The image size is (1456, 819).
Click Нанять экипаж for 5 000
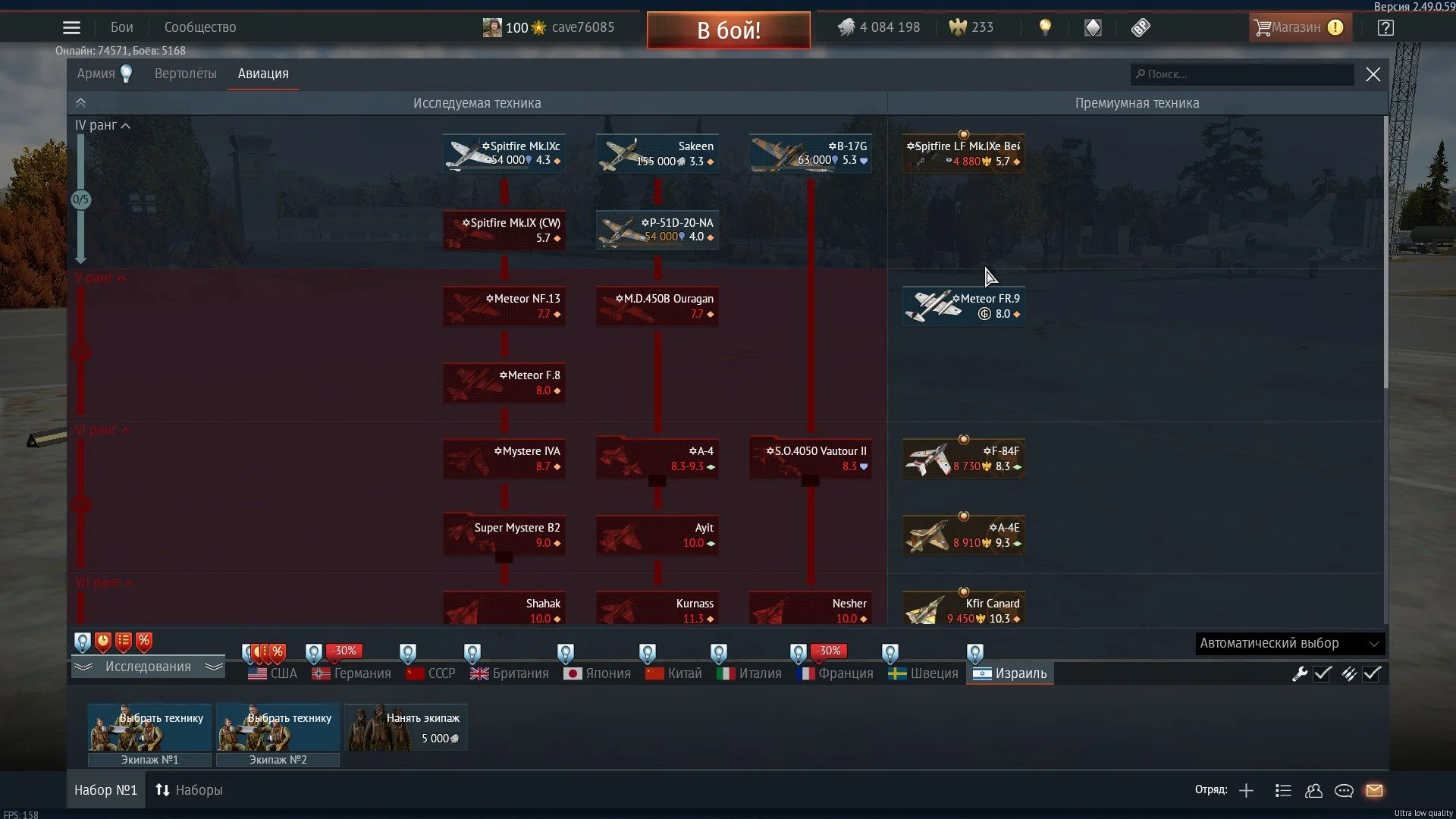point(406,728)
